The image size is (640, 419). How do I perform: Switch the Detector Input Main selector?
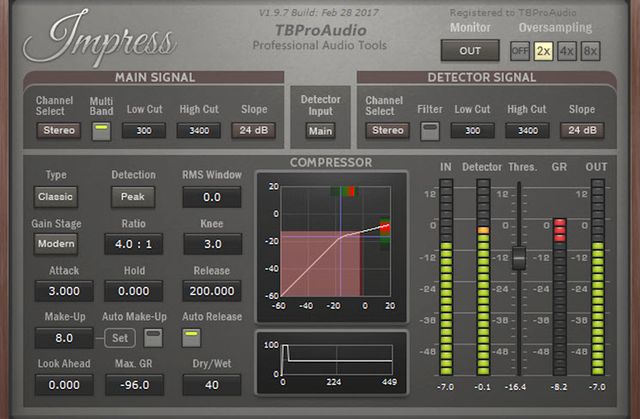320,131
